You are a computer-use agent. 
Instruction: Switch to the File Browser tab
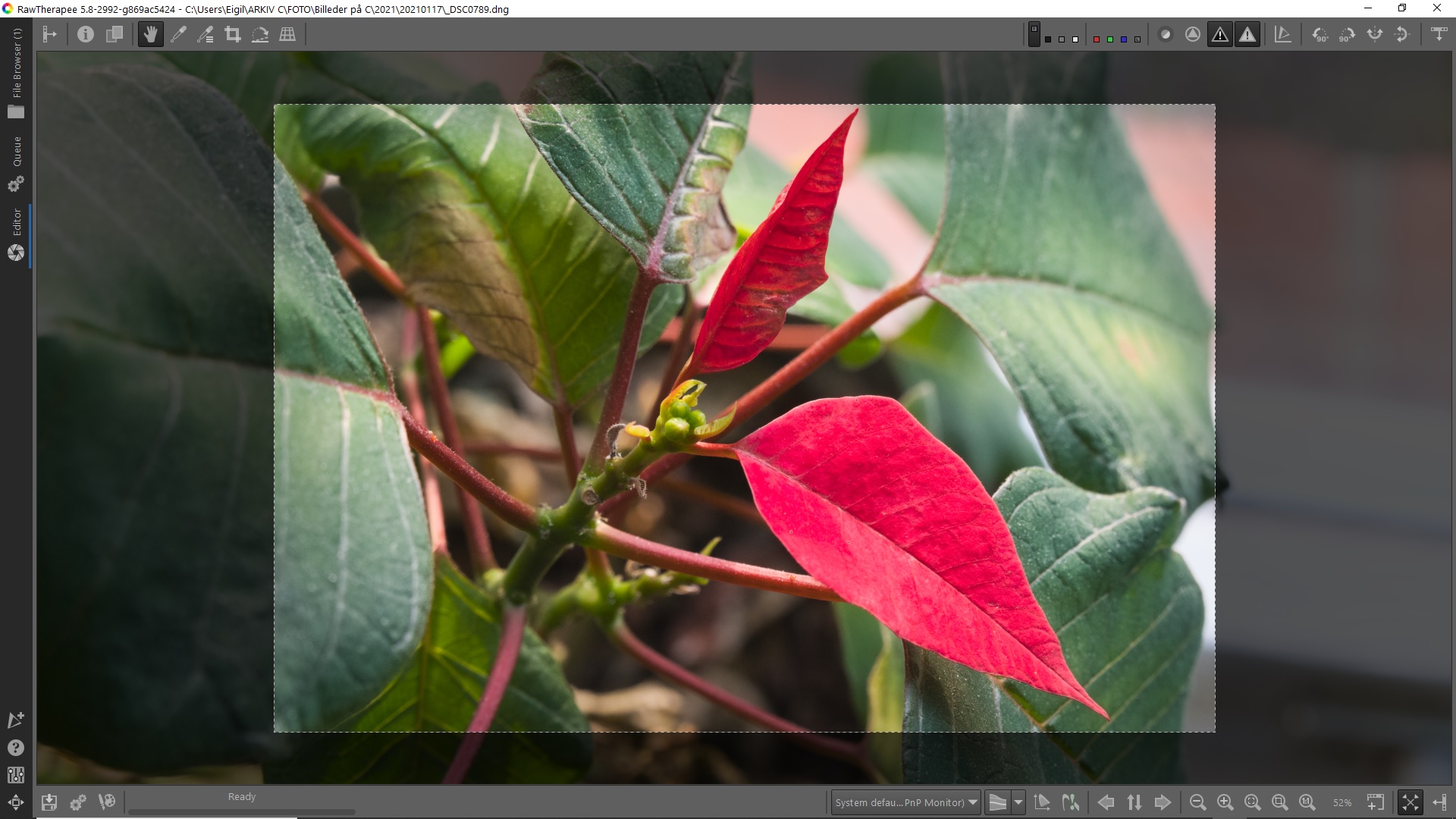click(16, 72)
